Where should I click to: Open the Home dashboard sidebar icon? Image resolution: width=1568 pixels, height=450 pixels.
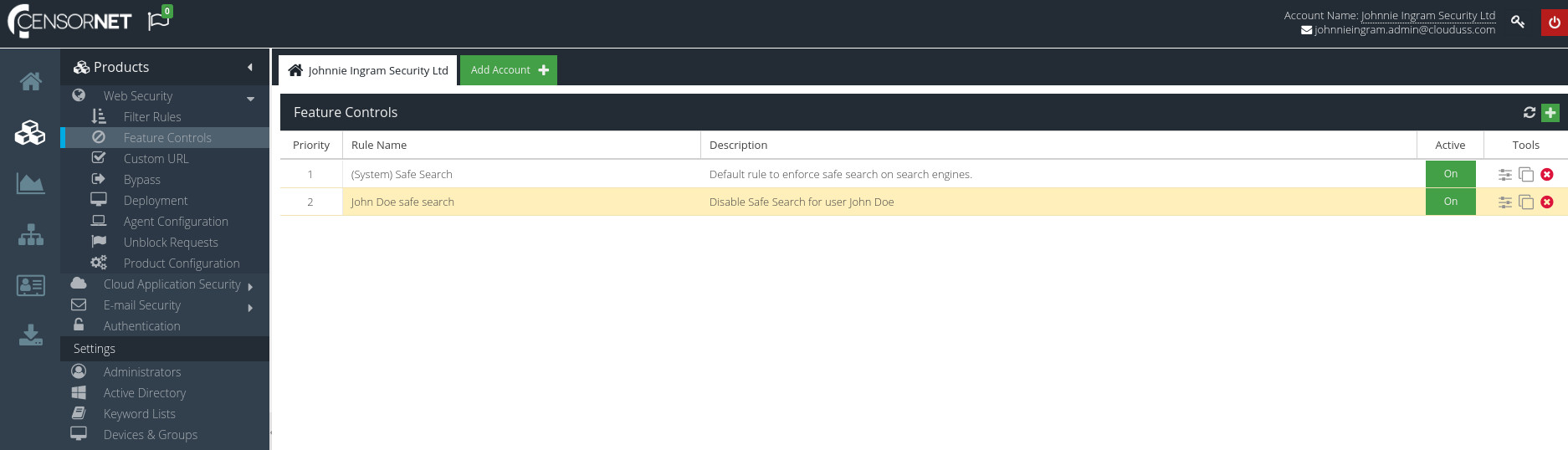tap(31, 81)
